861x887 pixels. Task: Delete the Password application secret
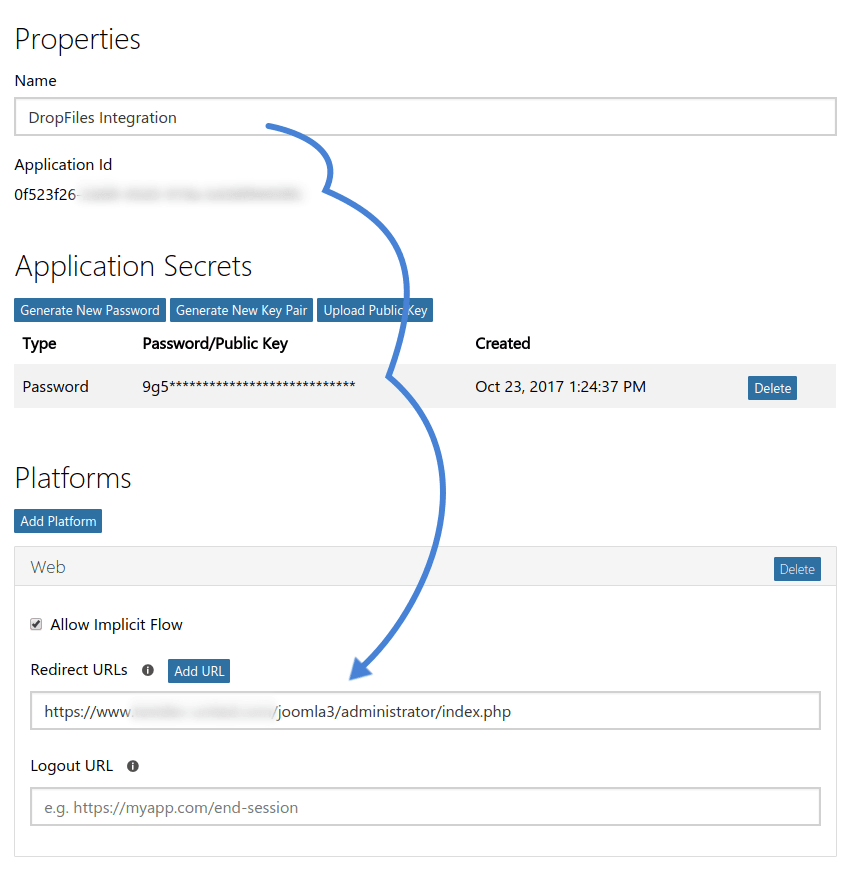[772, 388]
